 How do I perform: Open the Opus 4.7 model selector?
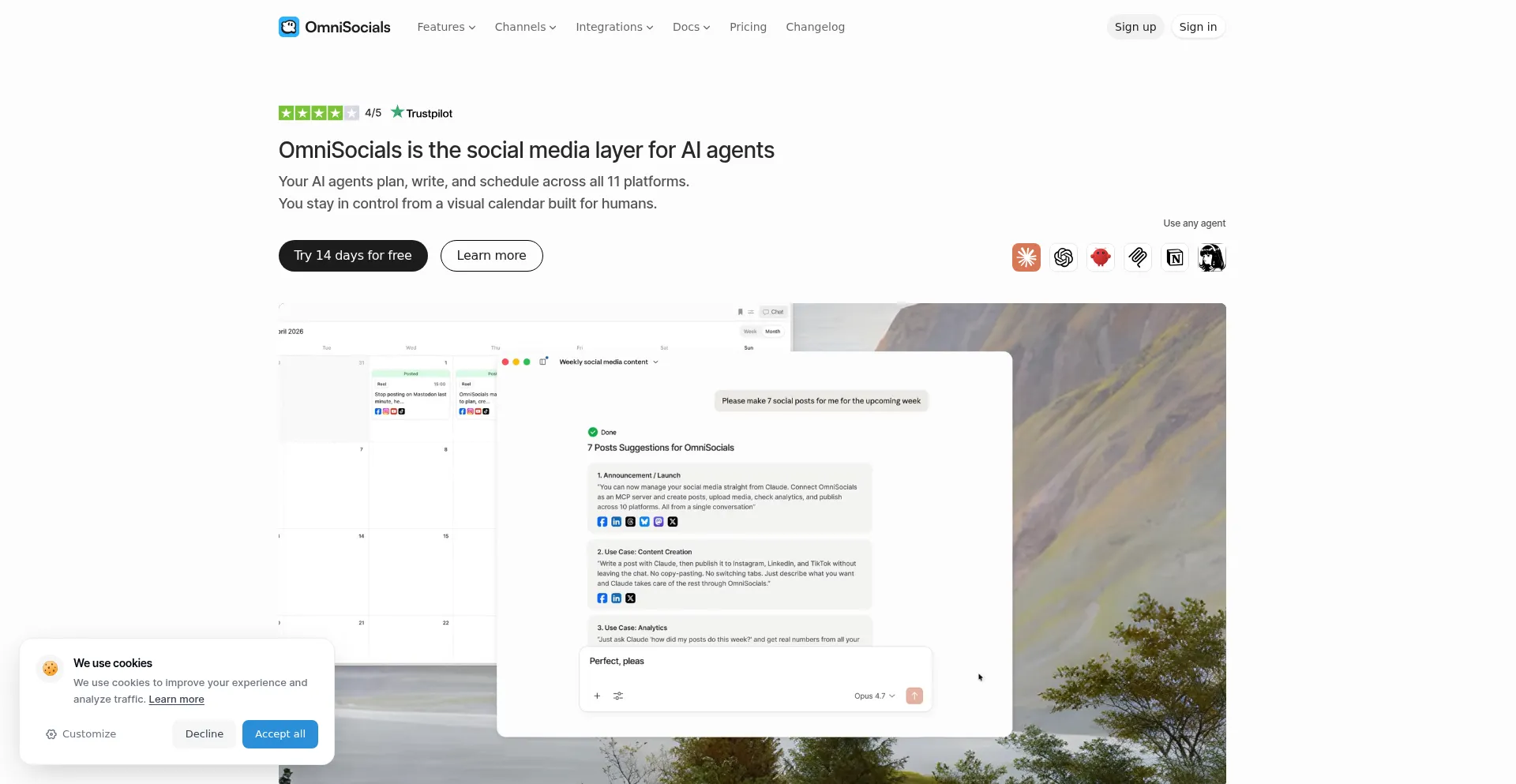click(x=875, y=696)
